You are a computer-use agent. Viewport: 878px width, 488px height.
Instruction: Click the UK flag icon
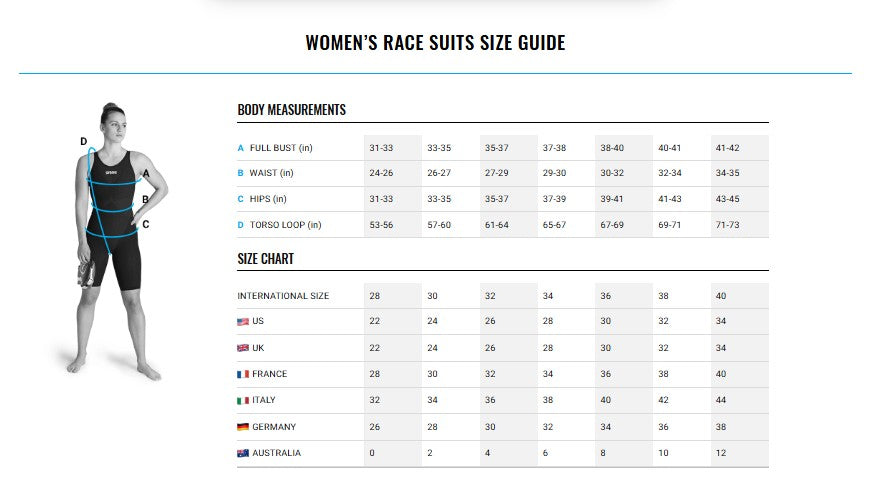coord(242,348)
